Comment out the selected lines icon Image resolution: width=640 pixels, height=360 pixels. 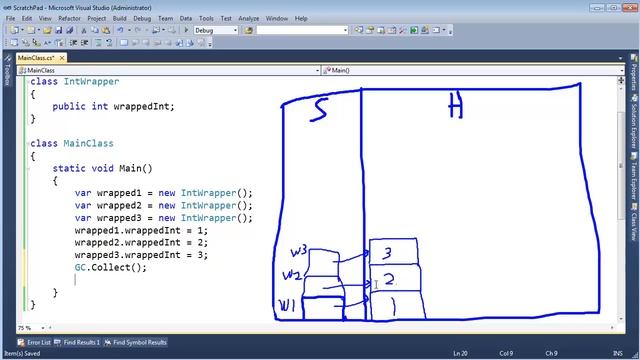click(98, 42)
